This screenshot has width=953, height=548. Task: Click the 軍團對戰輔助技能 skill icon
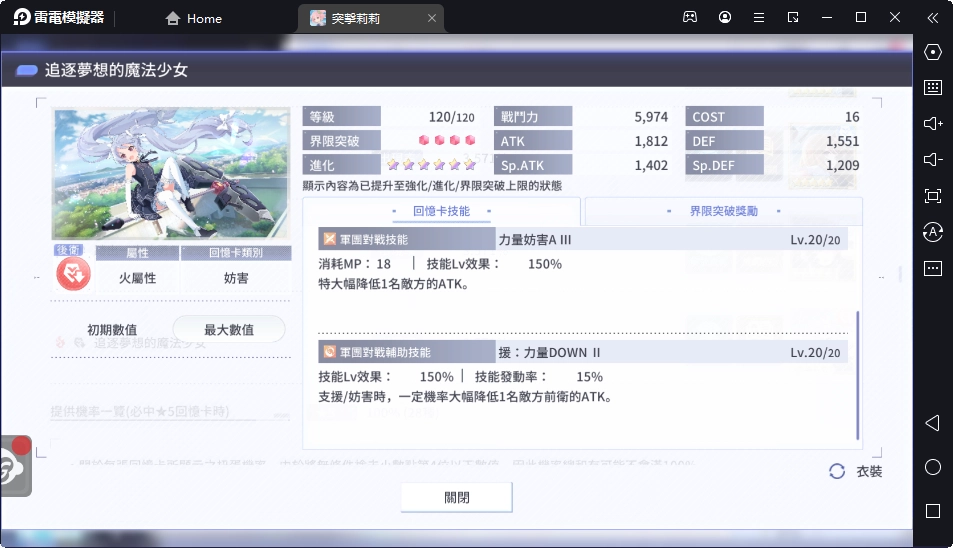click(x=329, y=352)
